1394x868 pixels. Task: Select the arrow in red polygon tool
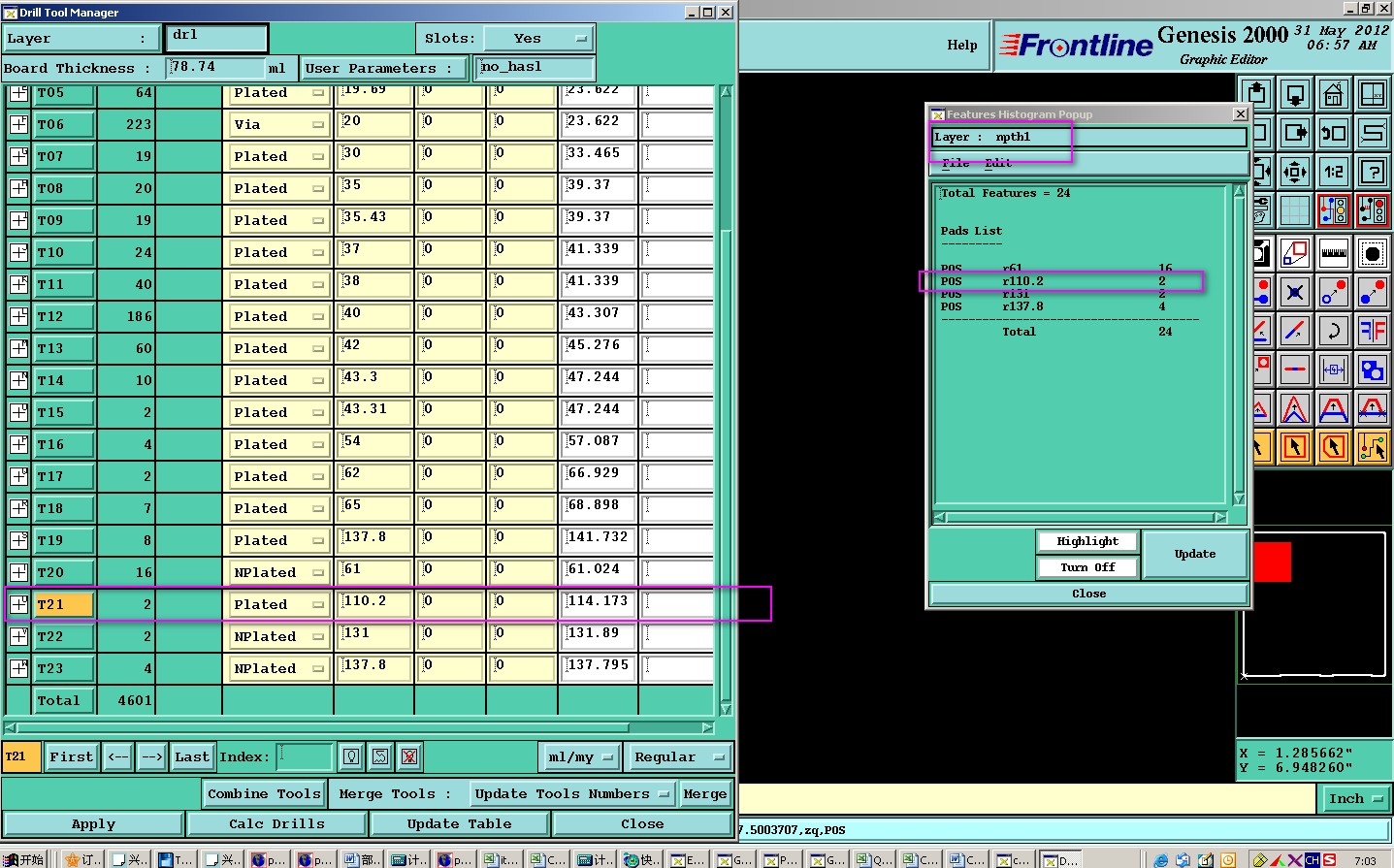click(1334, 447)
